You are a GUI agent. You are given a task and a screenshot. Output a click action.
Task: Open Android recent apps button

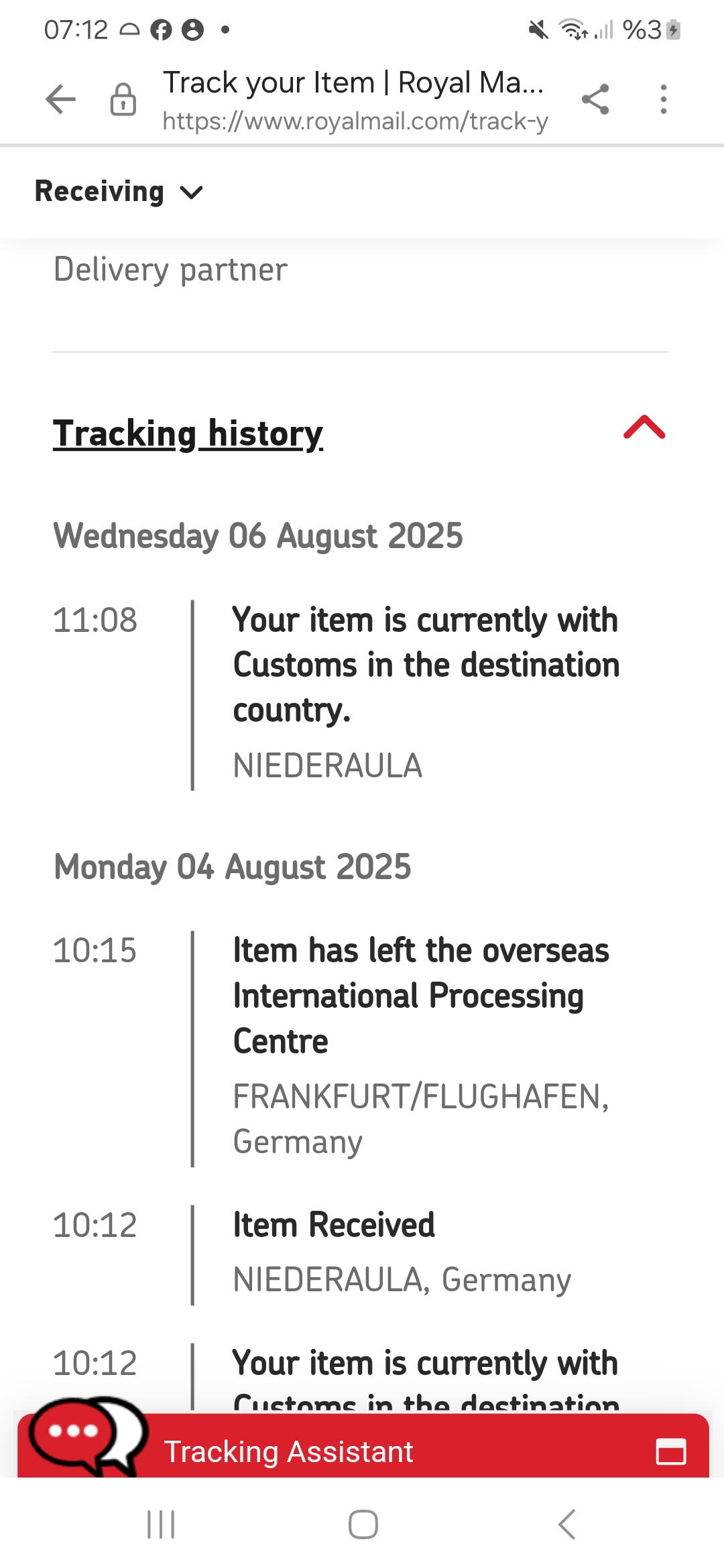click(x=161, y=1524)
